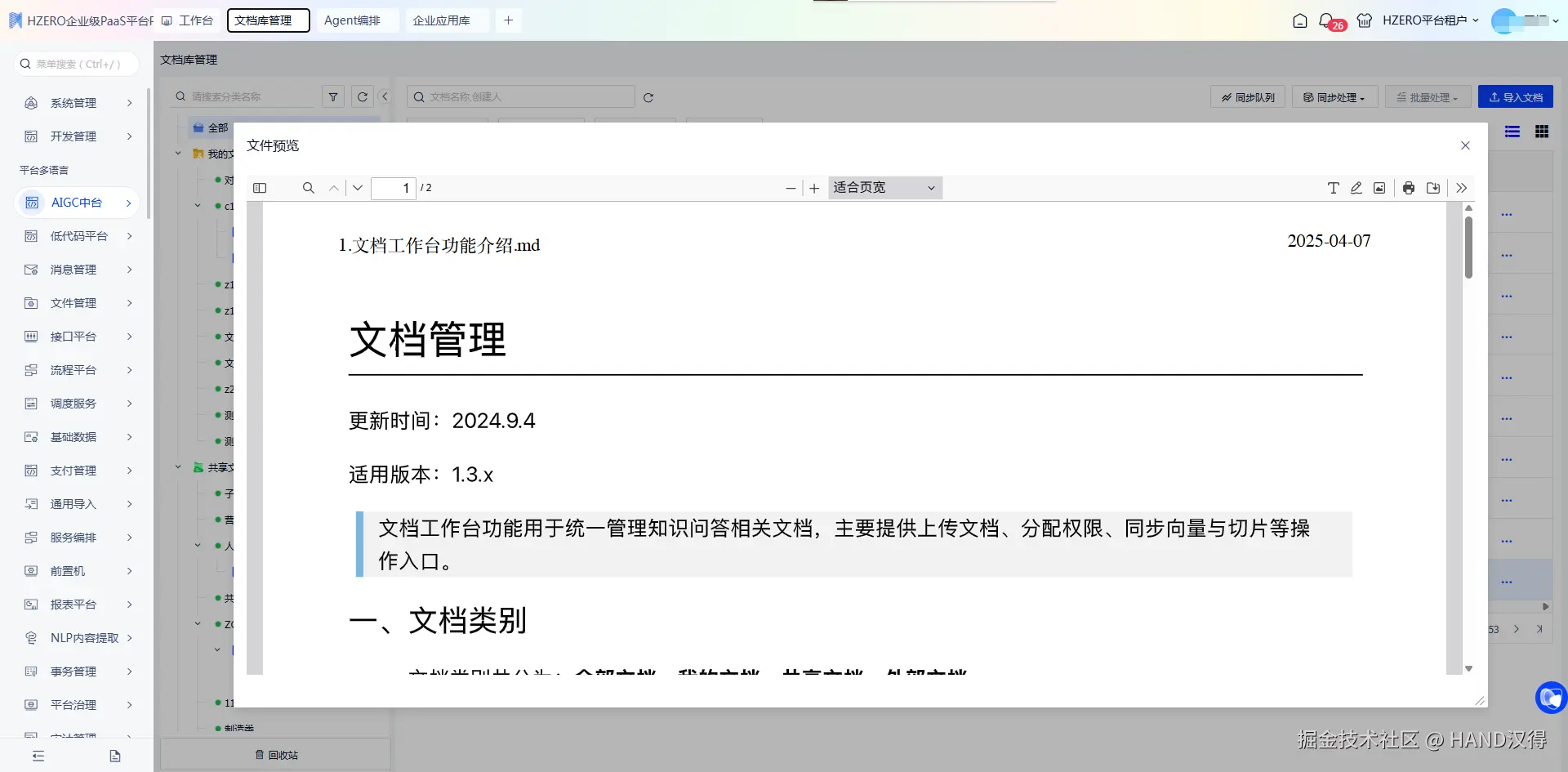Expand the AIGC中台 menu

pyautogui.click(x=78, y=203)
